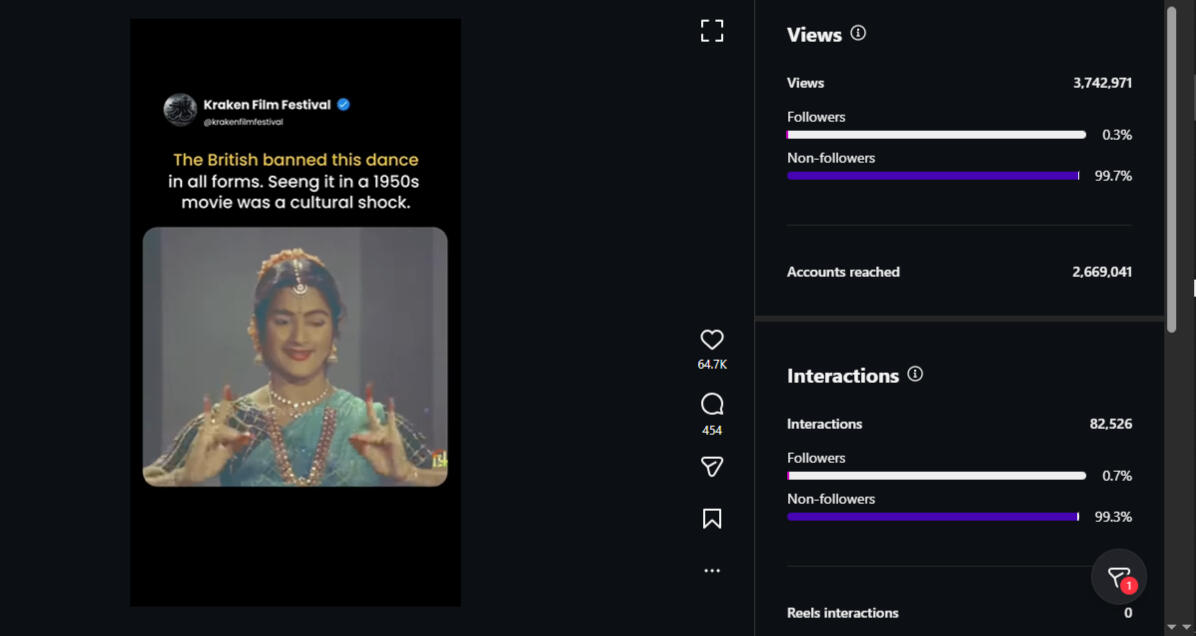Click the @krakenfilmfestival handle
The width and height of the screenshot is (1196, 636).
pyautogui.click(x=243, y=122)
